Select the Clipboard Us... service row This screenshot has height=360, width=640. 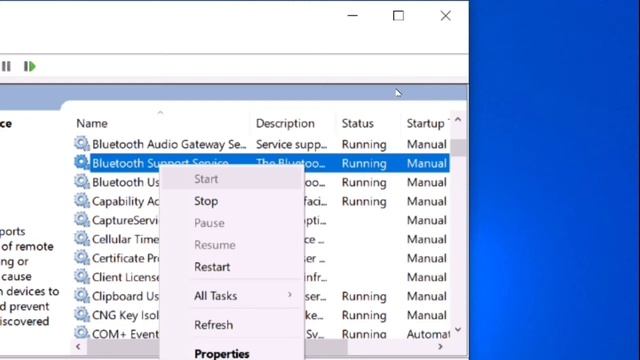[126, 296]
